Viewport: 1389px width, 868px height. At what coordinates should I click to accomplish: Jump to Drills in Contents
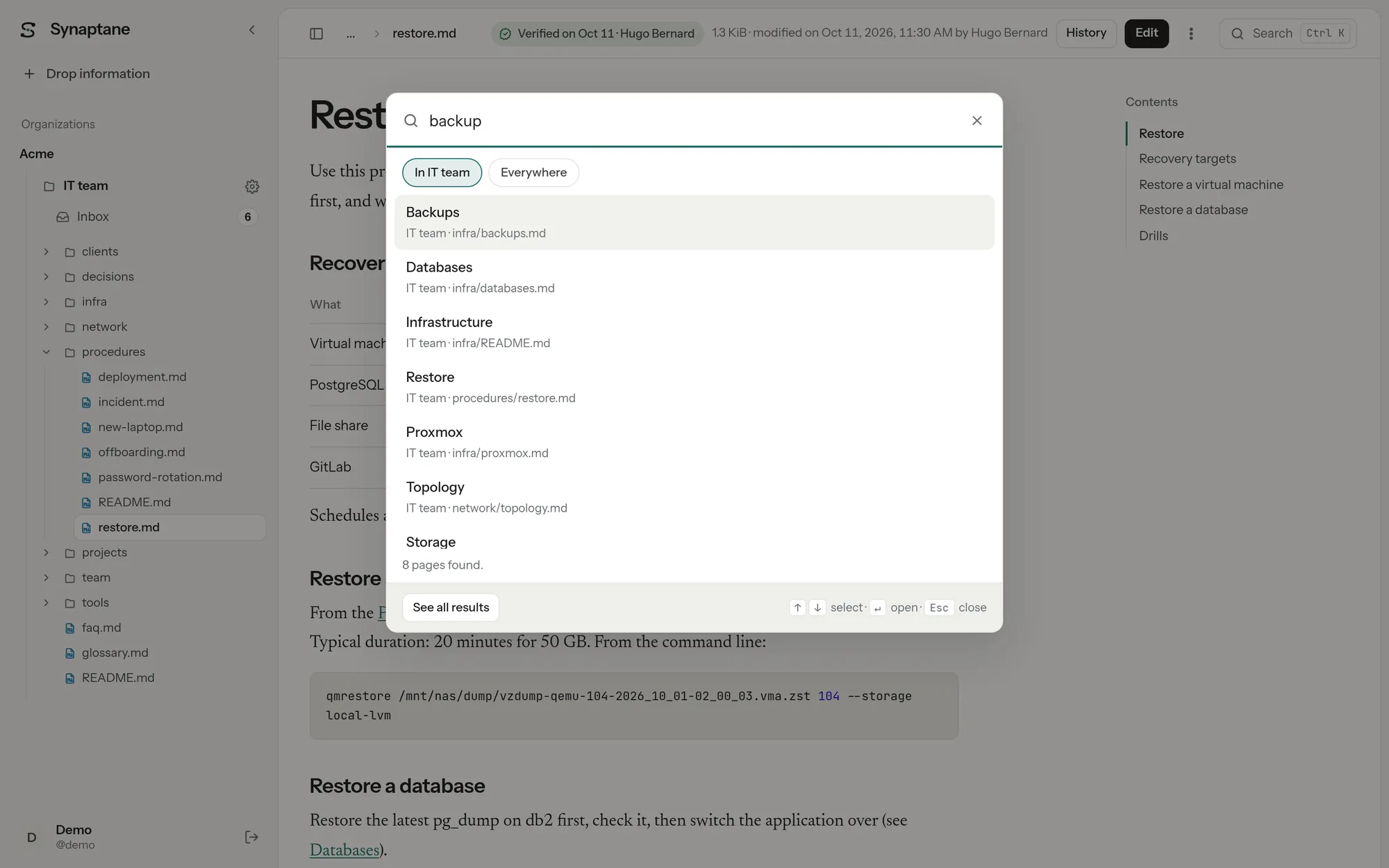coord(1154,236)
